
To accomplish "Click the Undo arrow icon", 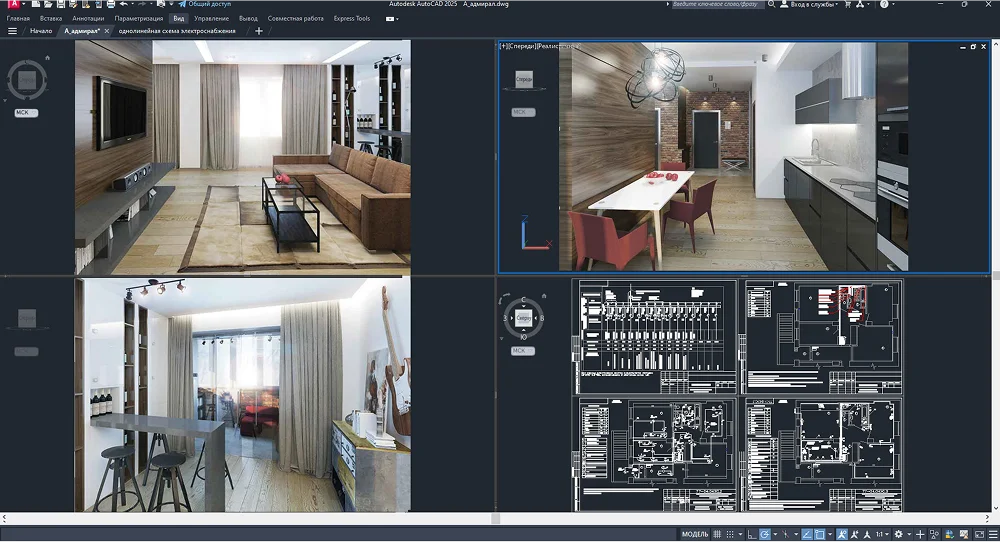I will point(122,5).
